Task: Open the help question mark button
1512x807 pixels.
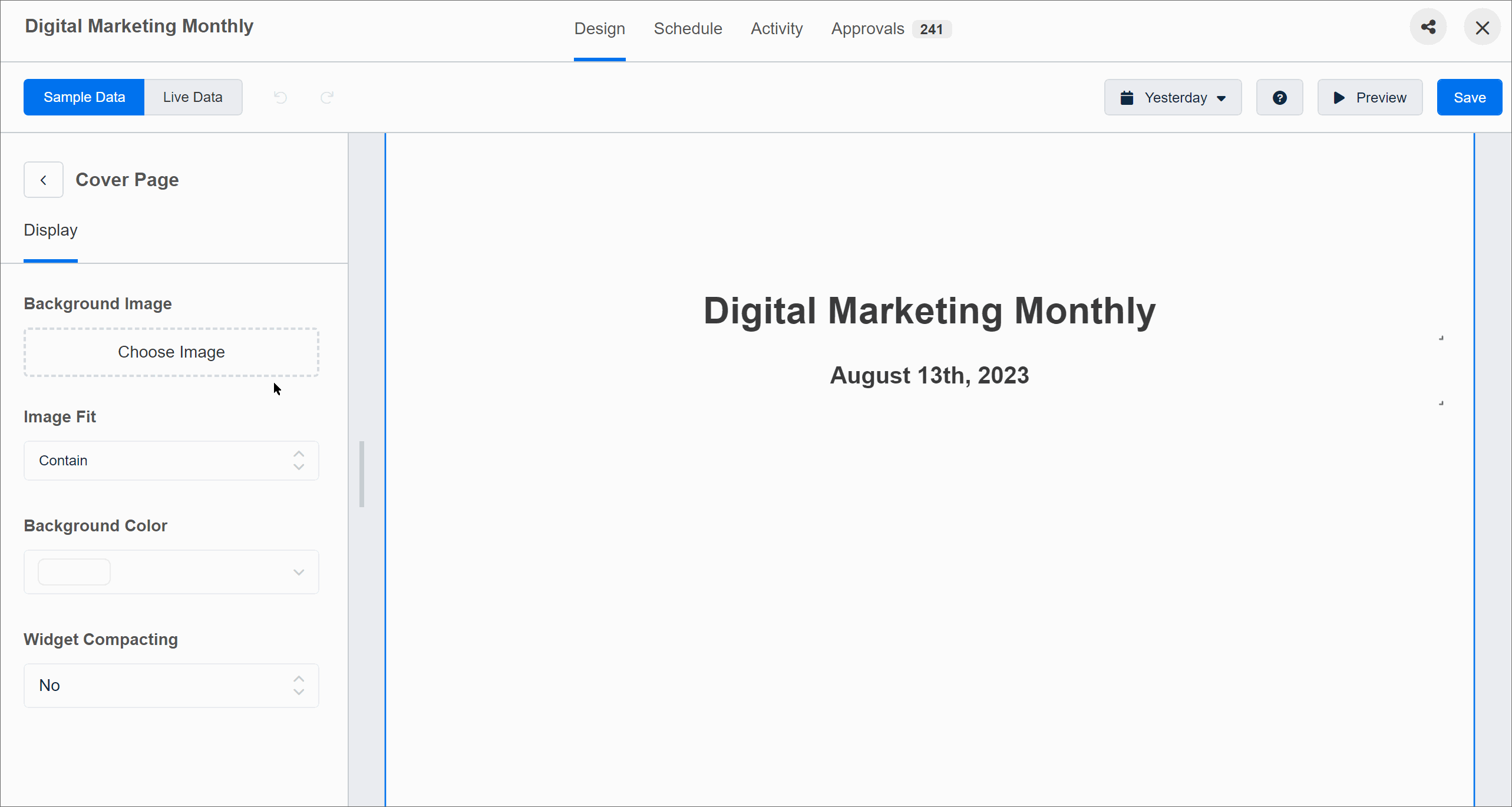Action: (1280, 97)
